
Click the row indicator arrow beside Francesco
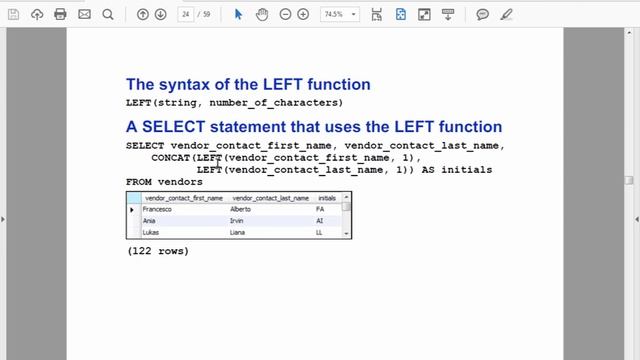tap(132, 210)
